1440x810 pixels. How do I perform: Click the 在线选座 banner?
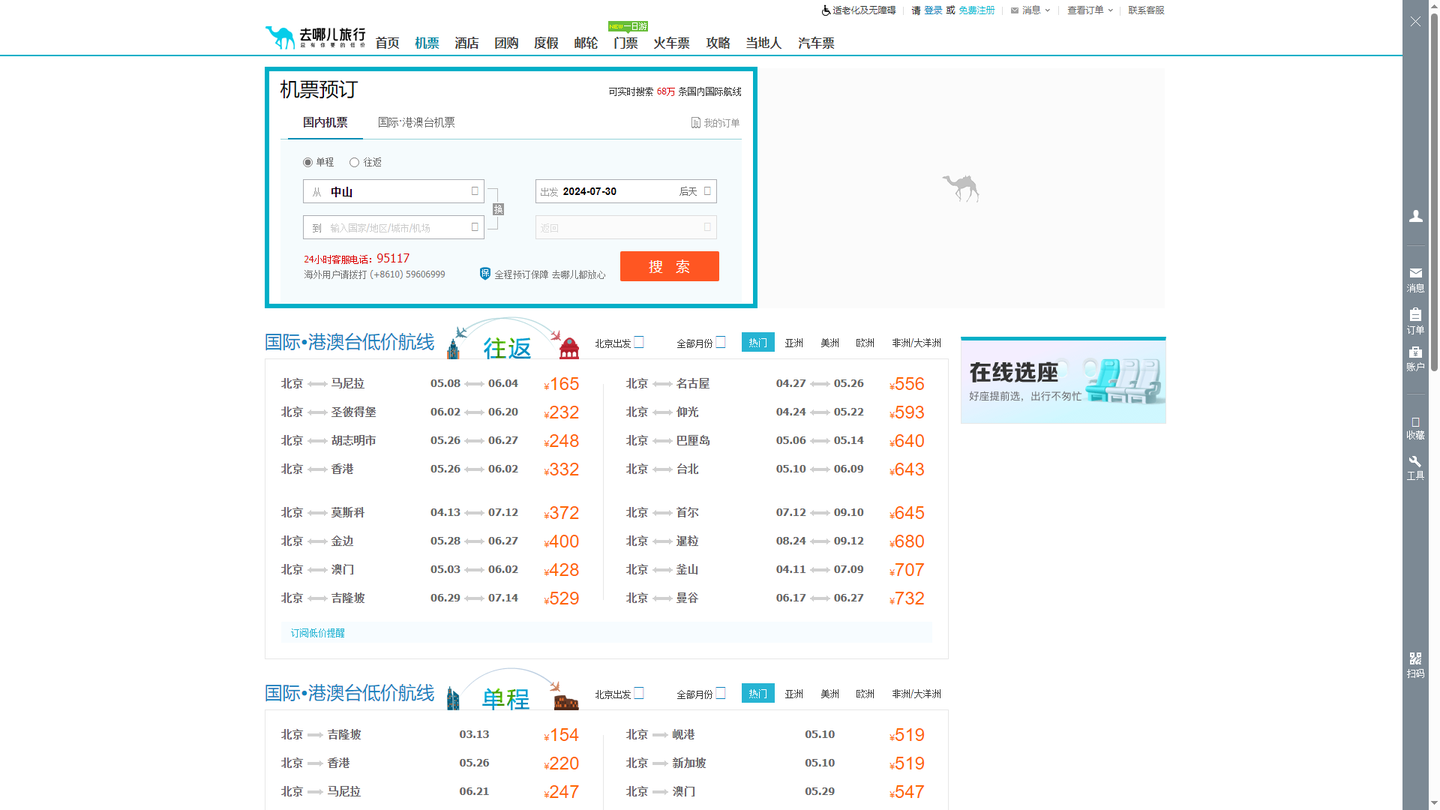1063,381
